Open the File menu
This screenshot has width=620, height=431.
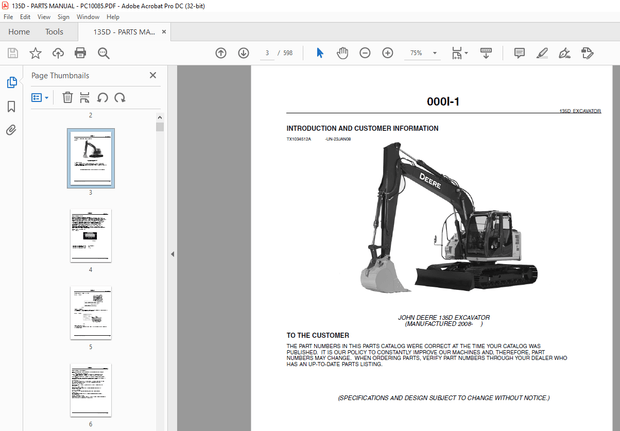8,17
